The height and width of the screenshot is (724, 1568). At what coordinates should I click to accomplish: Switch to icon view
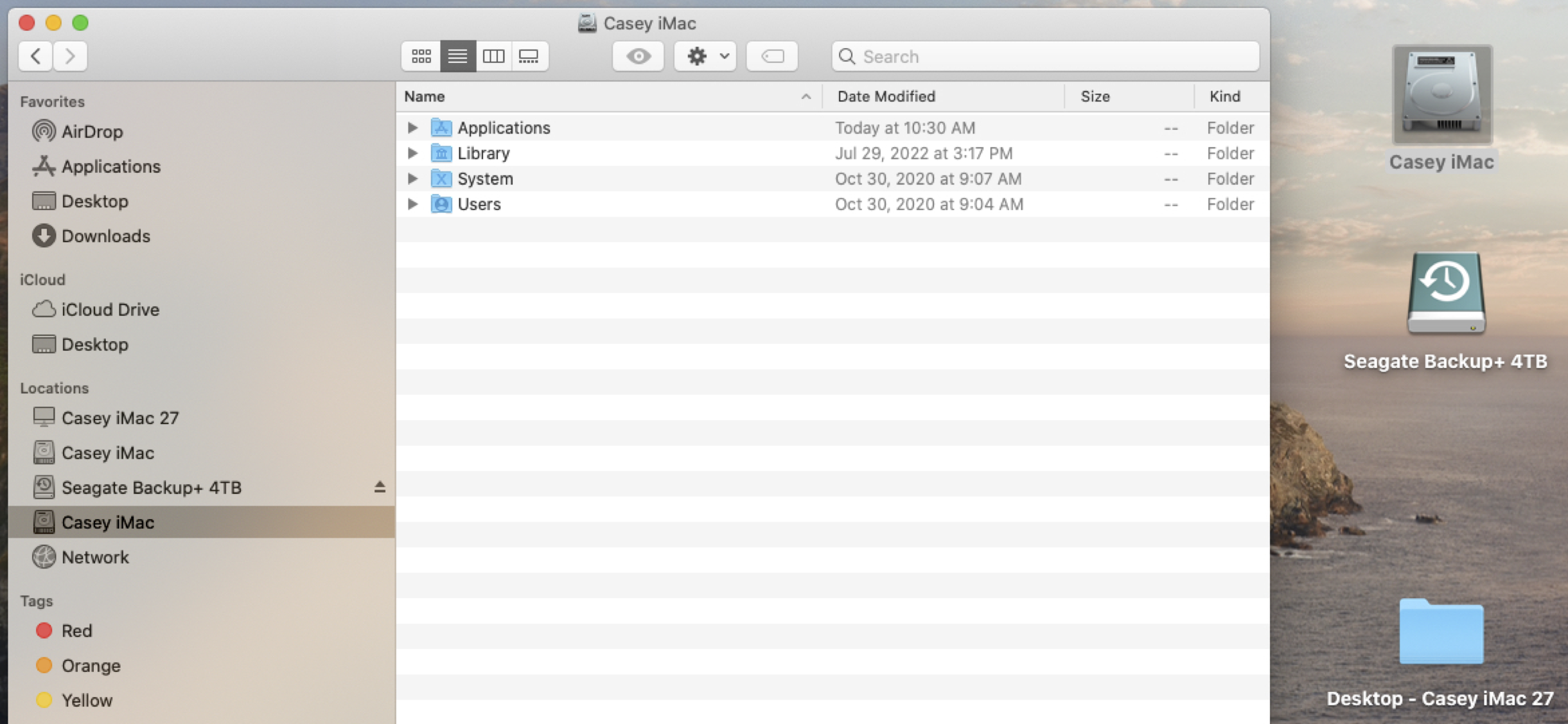click(421, 57)
